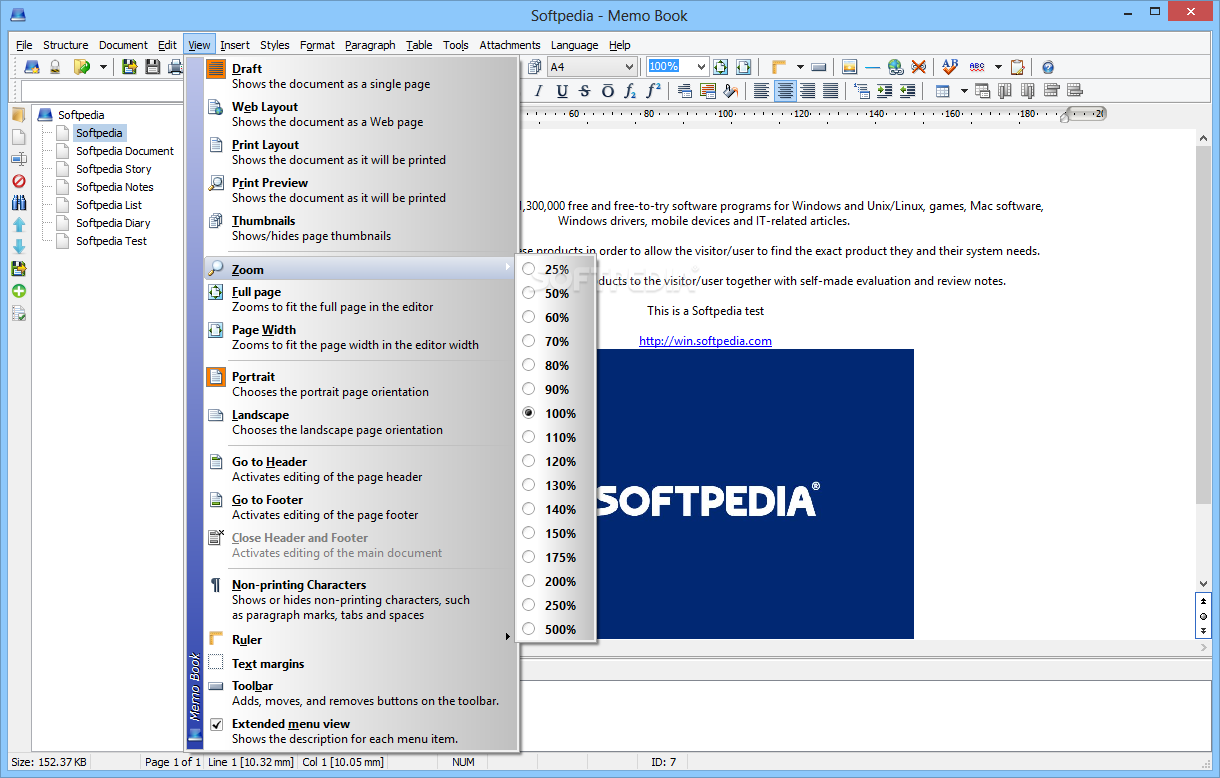The height and width of the screenshot is (778, 1220).
Task: Open the File menu
Action: coord(24,45)
